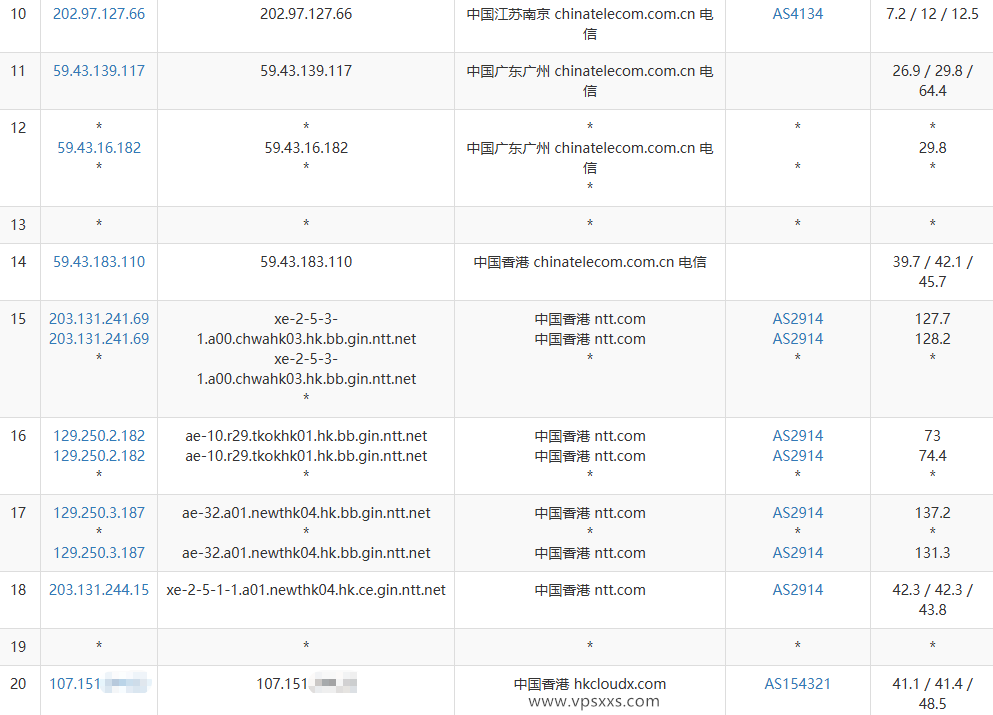Click upper xe-2-5-3-1.a00.chwahk03.hk.bb.gin.ntt.net hostname in hop 15
The image size is (993, 715).
click(306, 329)
